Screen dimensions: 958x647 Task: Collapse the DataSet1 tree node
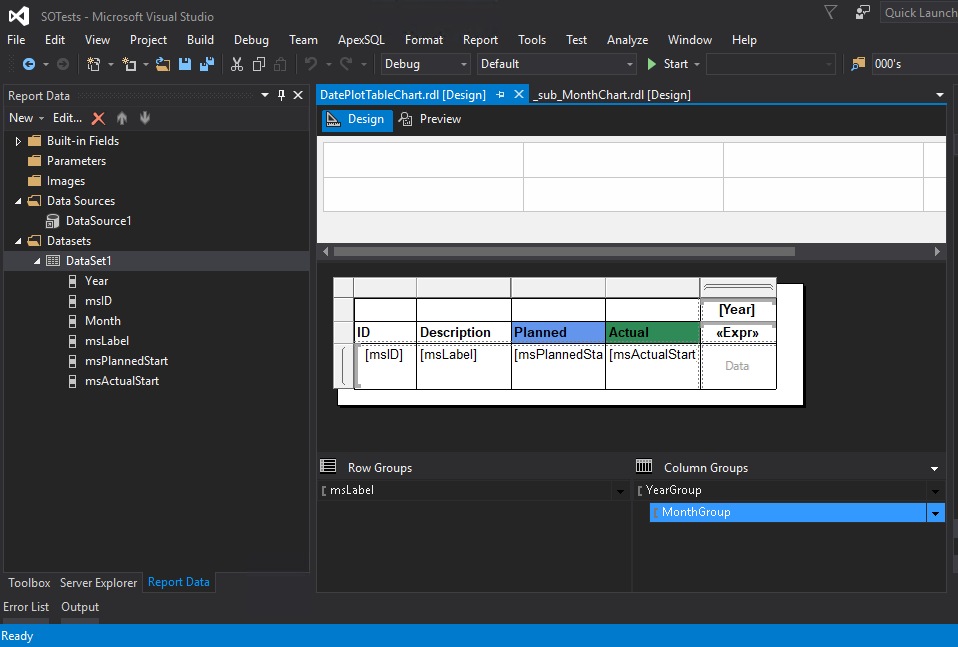38,261
